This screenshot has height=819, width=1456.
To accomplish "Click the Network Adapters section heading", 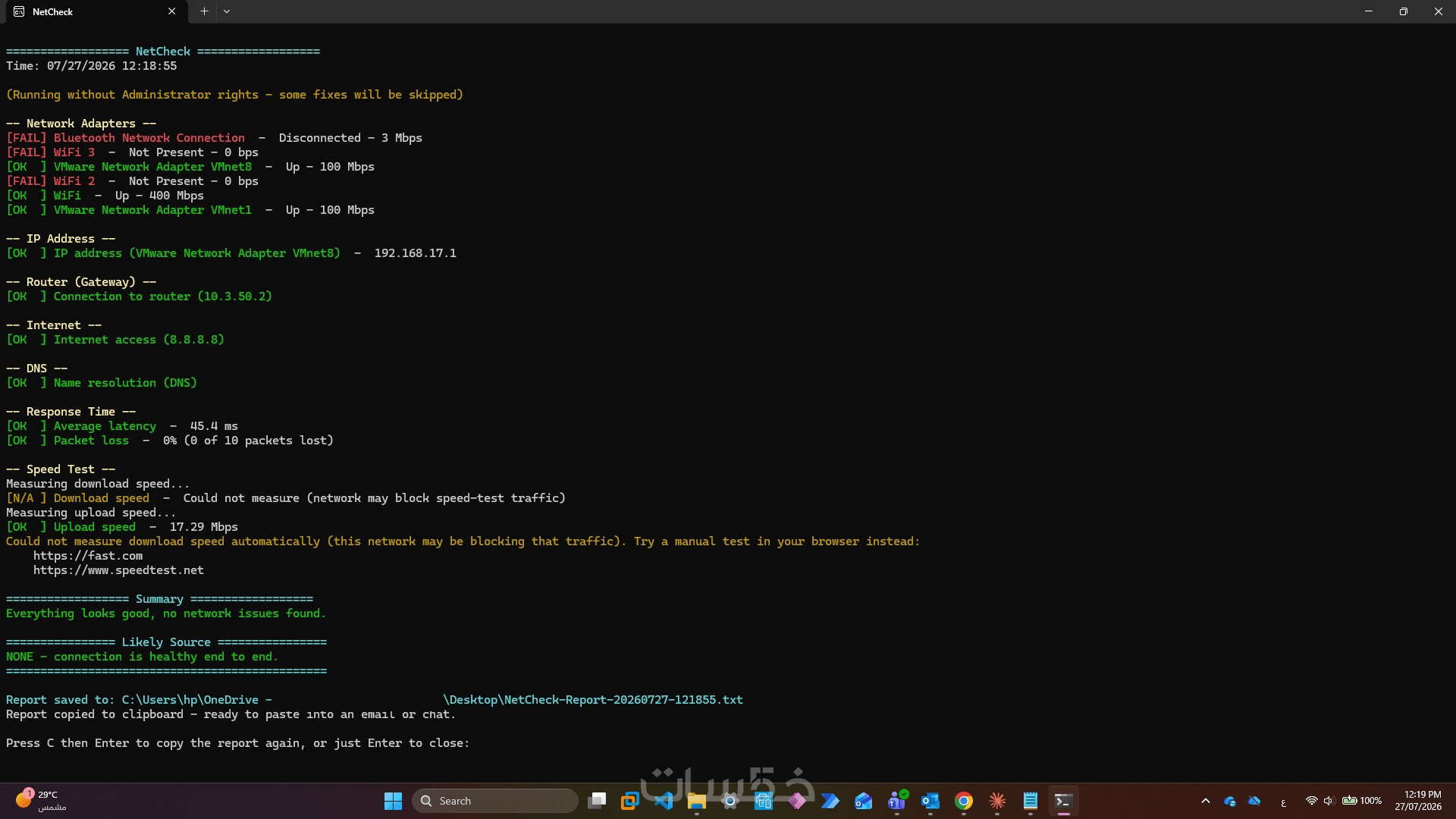I will 81,124.
